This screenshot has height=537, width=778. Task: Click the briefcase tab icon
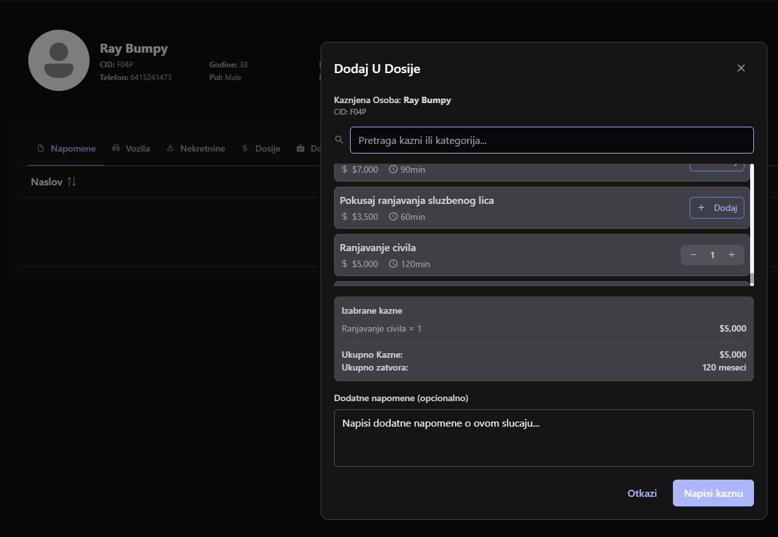[301, 148]
